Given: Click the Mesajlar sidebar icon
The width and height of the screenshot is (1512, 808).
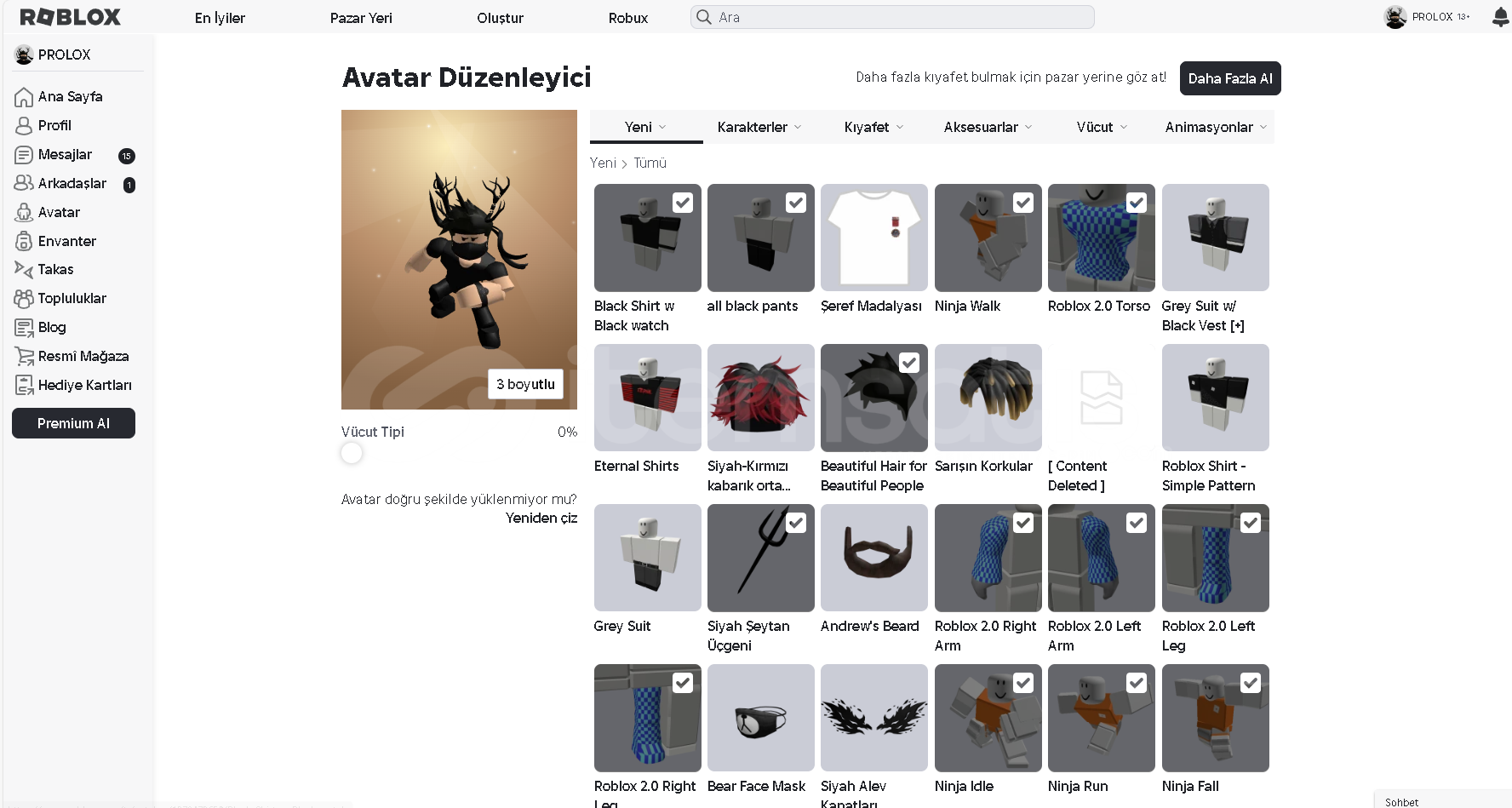Looking at the screenshot, I should click(24, 155).
